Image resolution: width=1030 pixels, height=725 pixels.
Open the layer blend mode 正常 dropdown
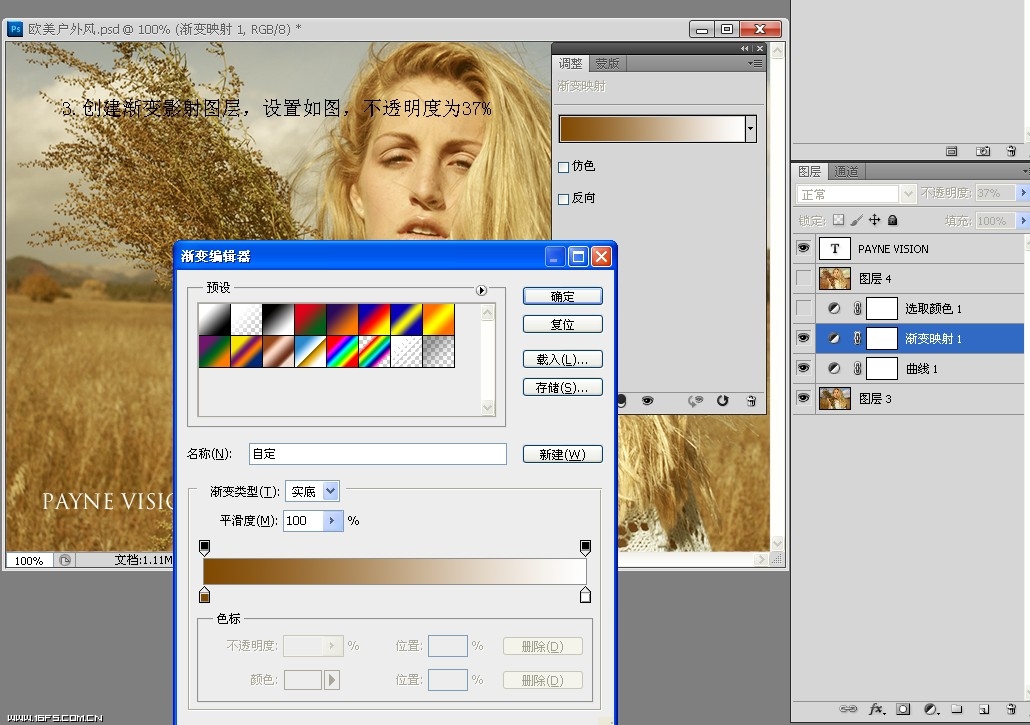tap(908, 194)
